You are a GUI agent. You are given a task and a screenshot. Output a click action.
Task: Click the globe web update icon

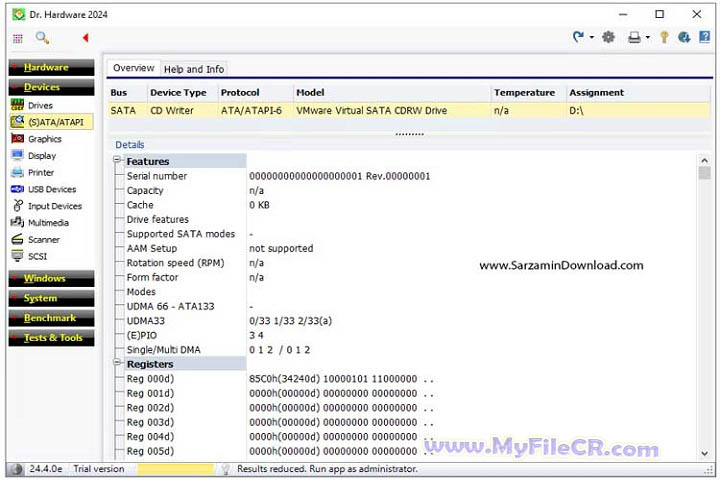[684, 37]
